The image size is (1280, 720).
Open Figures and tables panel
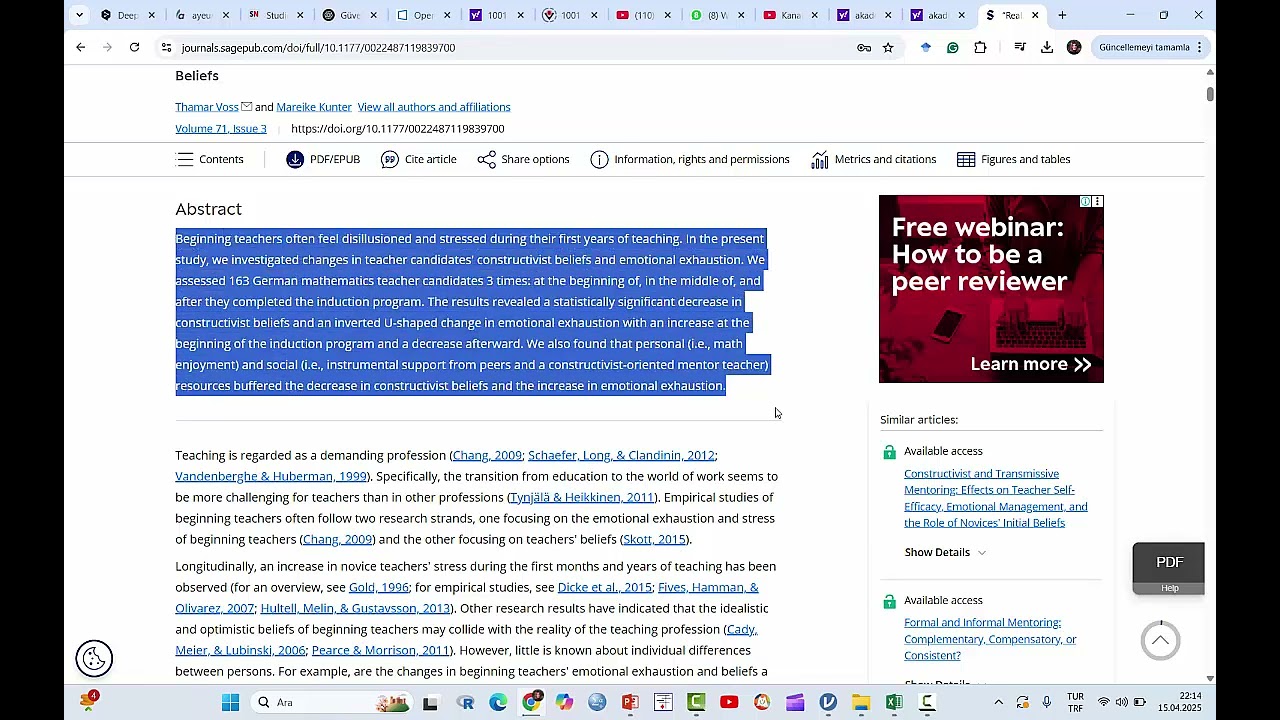pos(1014,159)
